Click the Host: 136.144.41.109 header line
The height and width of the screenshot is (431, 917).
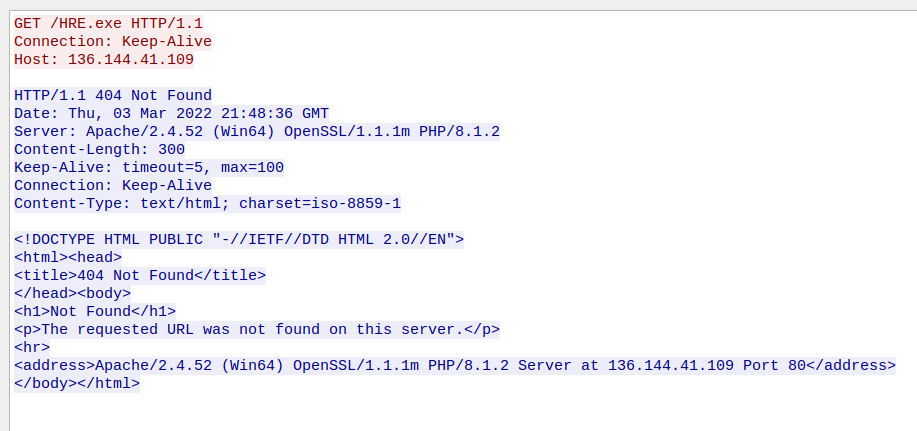point(103,59)
